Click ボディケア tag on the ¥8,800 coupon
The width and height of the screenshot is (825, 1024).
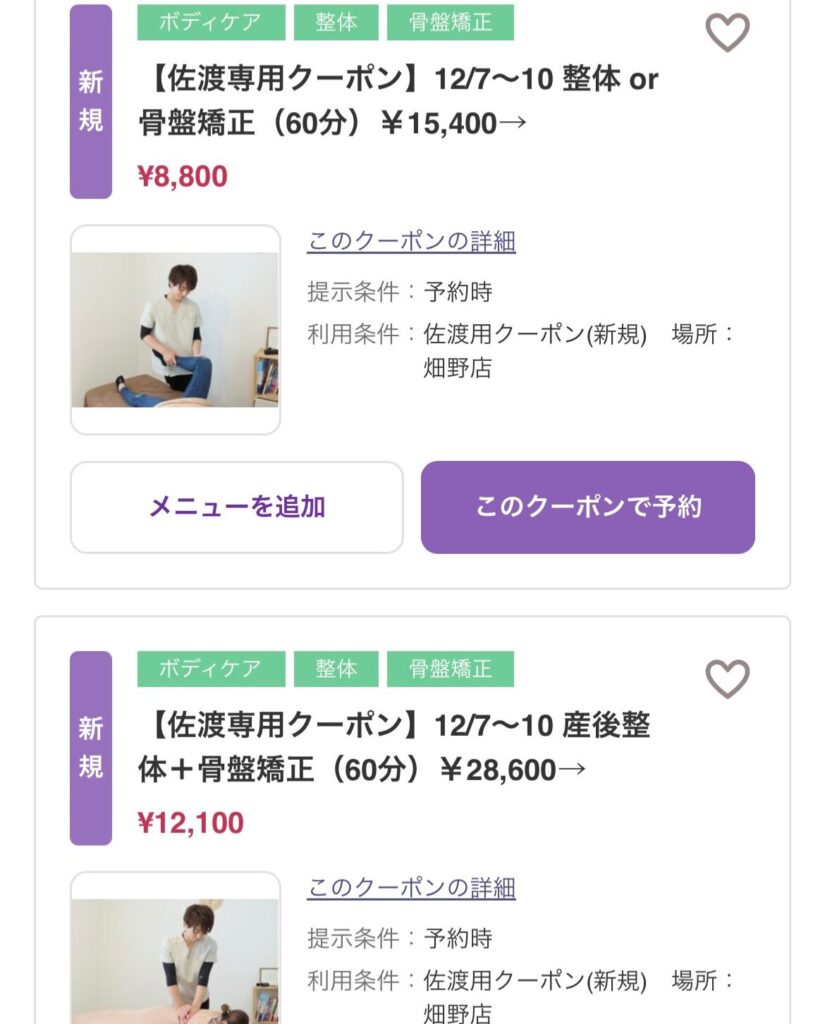click(211, 23)
